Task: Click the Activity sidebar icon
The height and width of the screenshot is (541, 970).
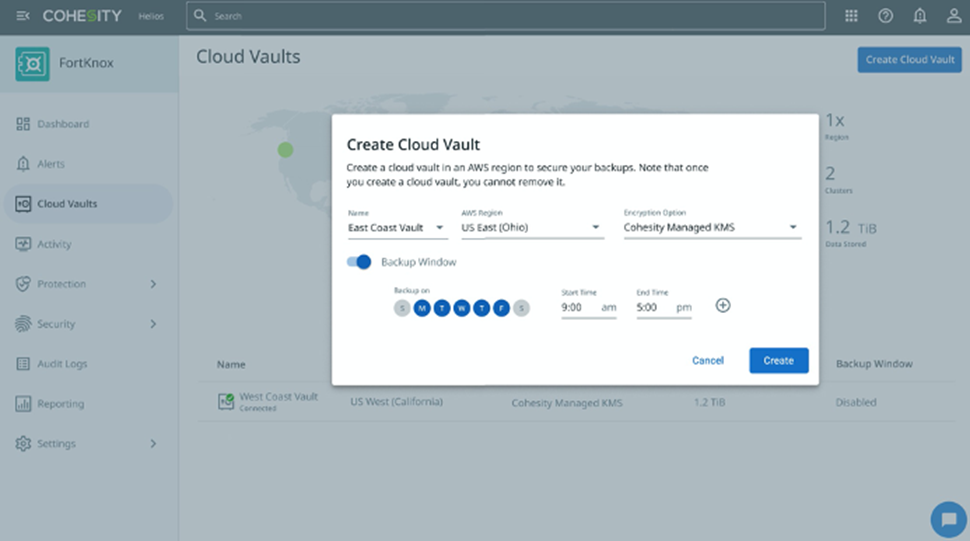Action: point(23,244)
